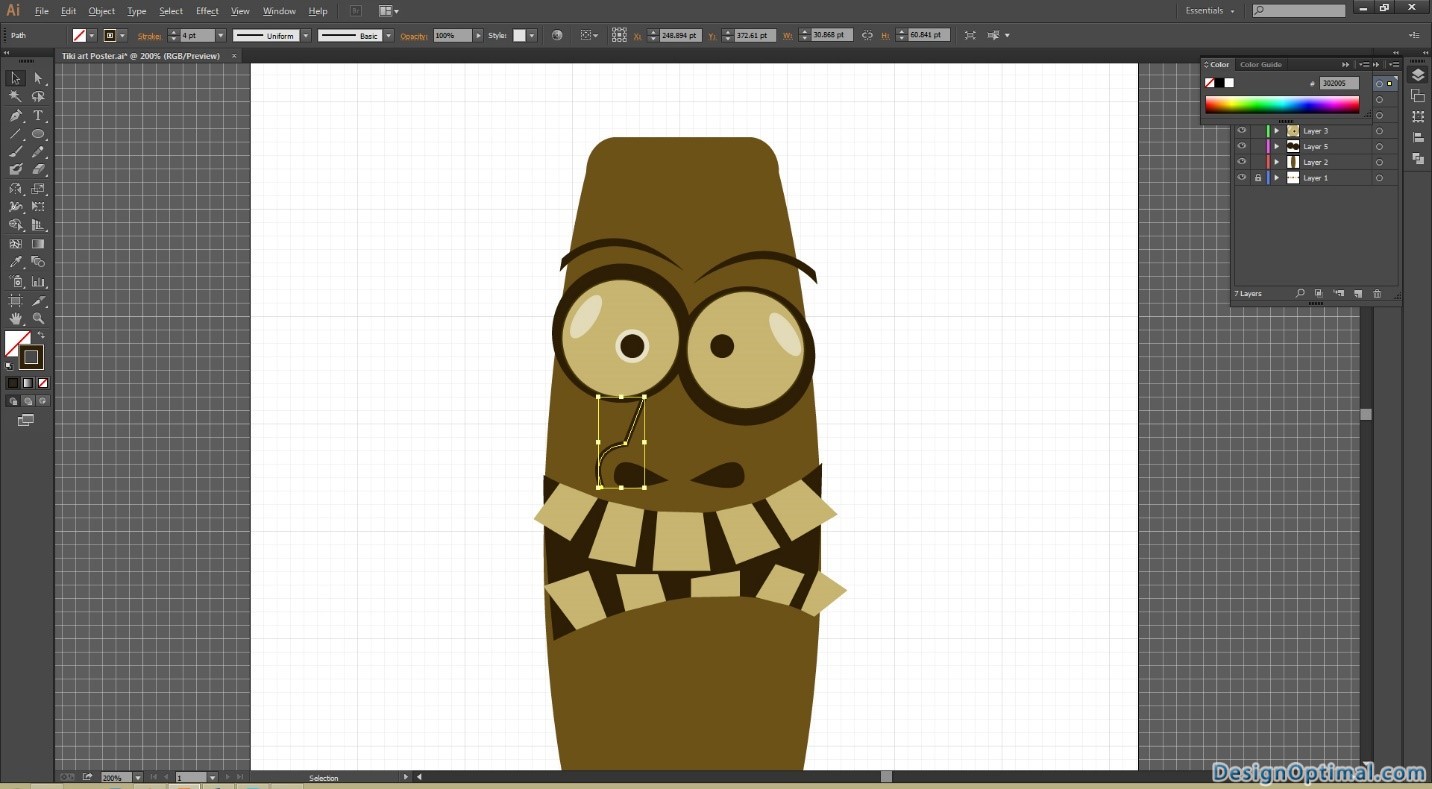Expand Layer 5 disclosure triangle
1432x789 pixels.
tap(1276, 146)
